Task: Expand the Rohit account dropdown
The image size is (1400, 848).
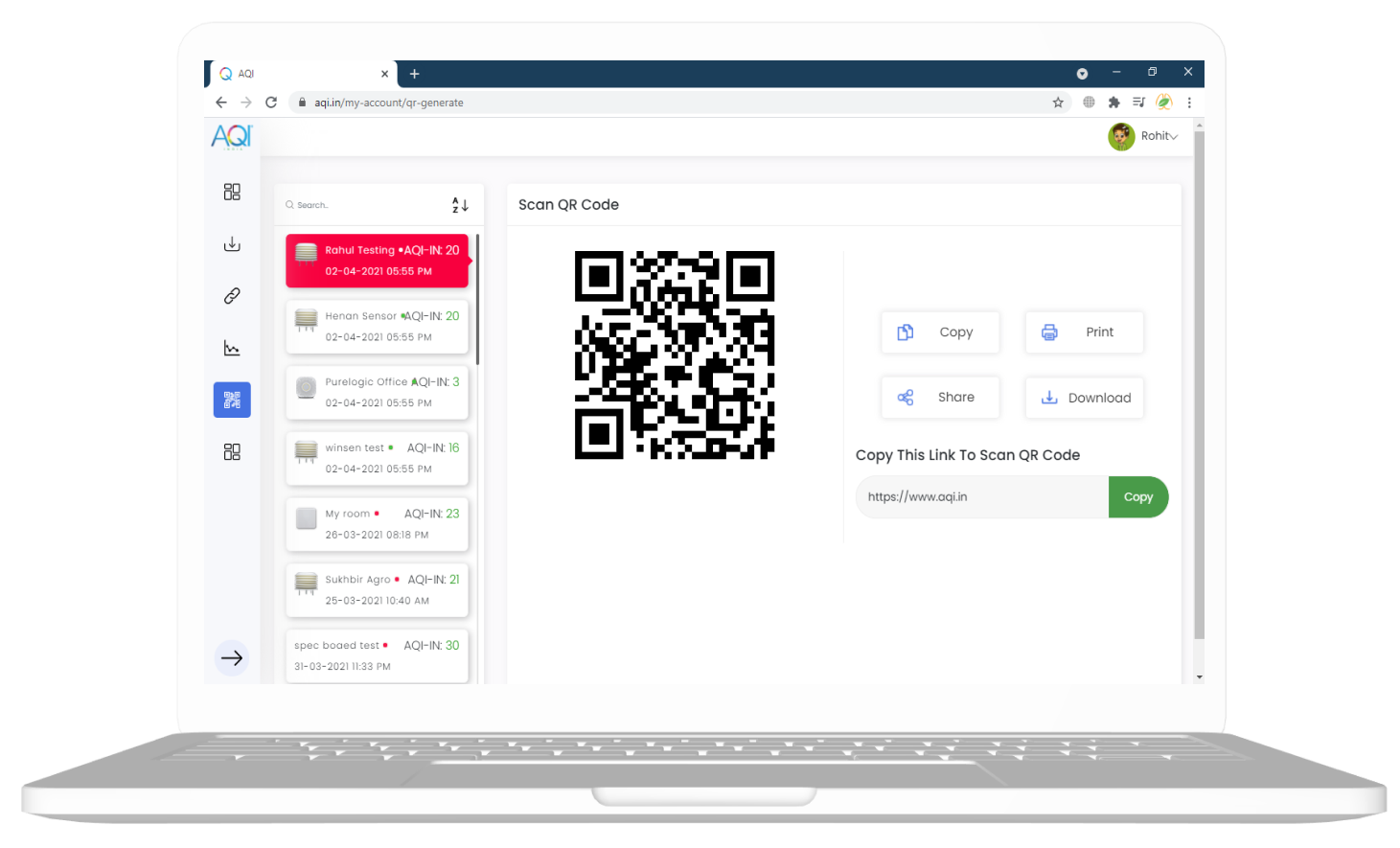Action: pos(1173,137)
